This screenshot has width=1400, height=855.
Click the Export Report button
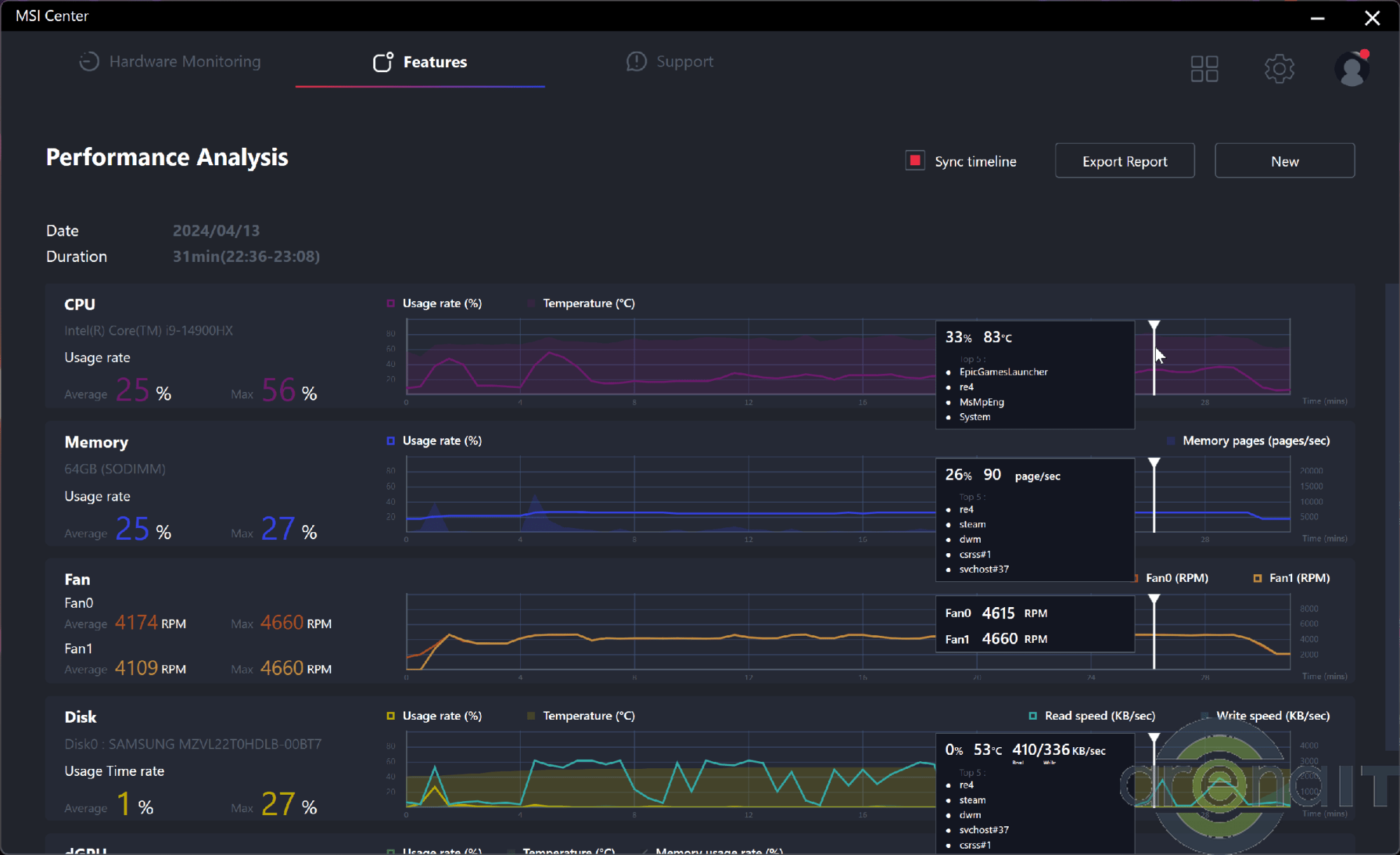(x=1124, y=161)
